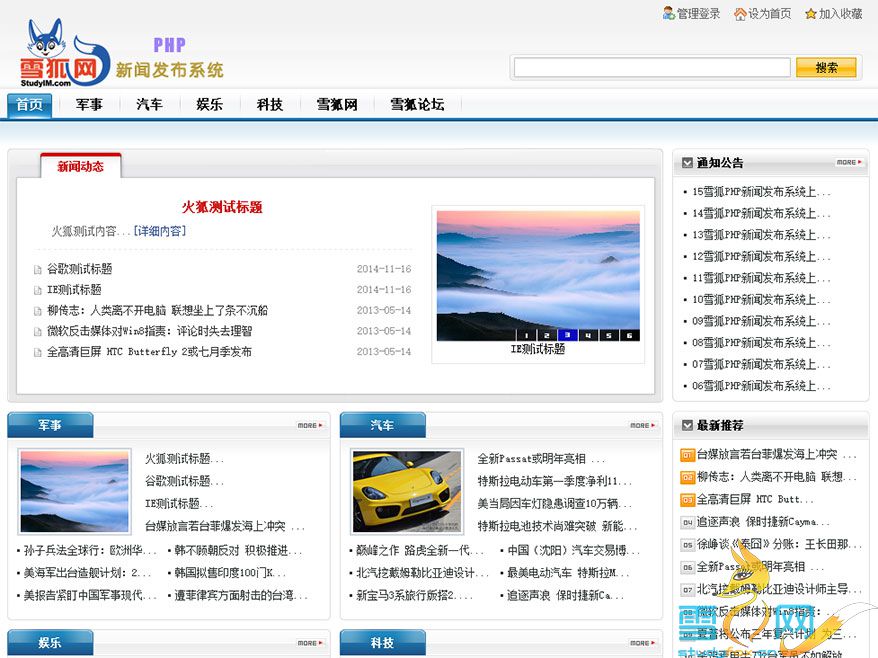878x658 pixels.
Task: Open the 详细内容 link under 火狐测试标题
Action: (x=160, y=231)
